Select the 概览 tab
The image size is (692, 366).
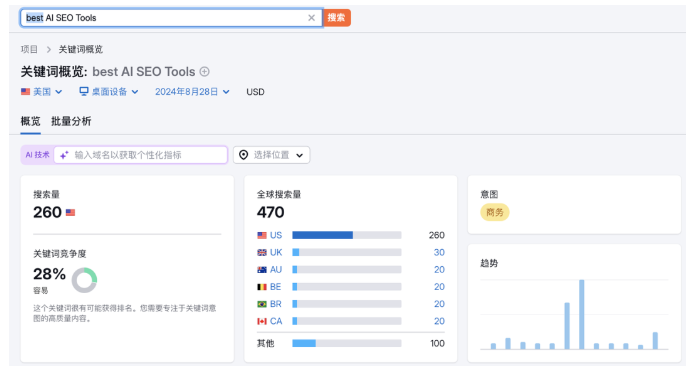(x=30, y=121)
